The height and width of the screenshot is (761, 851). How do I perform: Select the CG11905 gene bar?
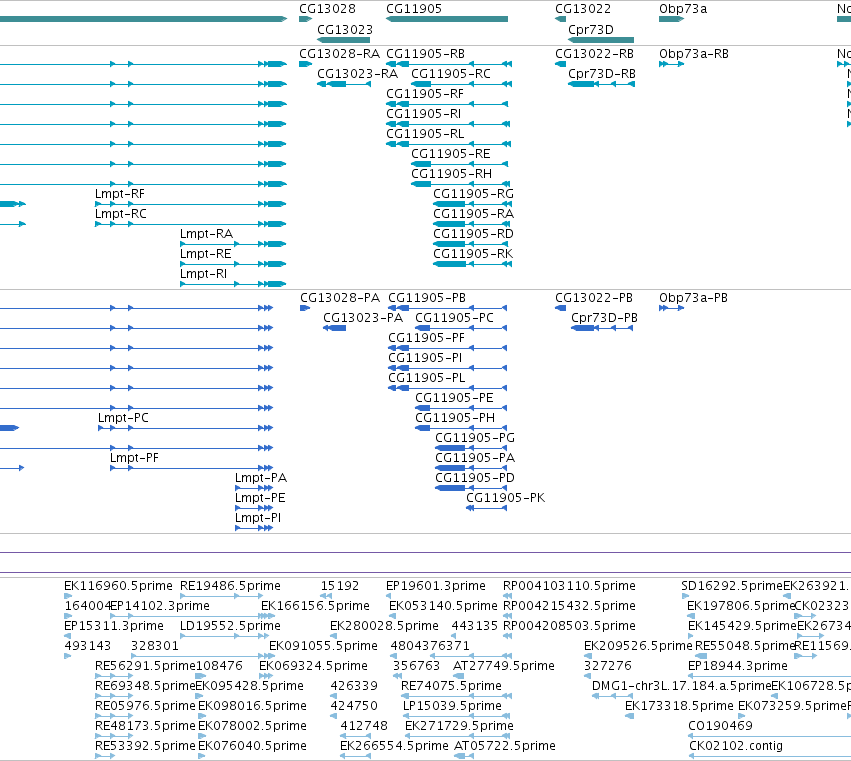[x=447, y=19]
